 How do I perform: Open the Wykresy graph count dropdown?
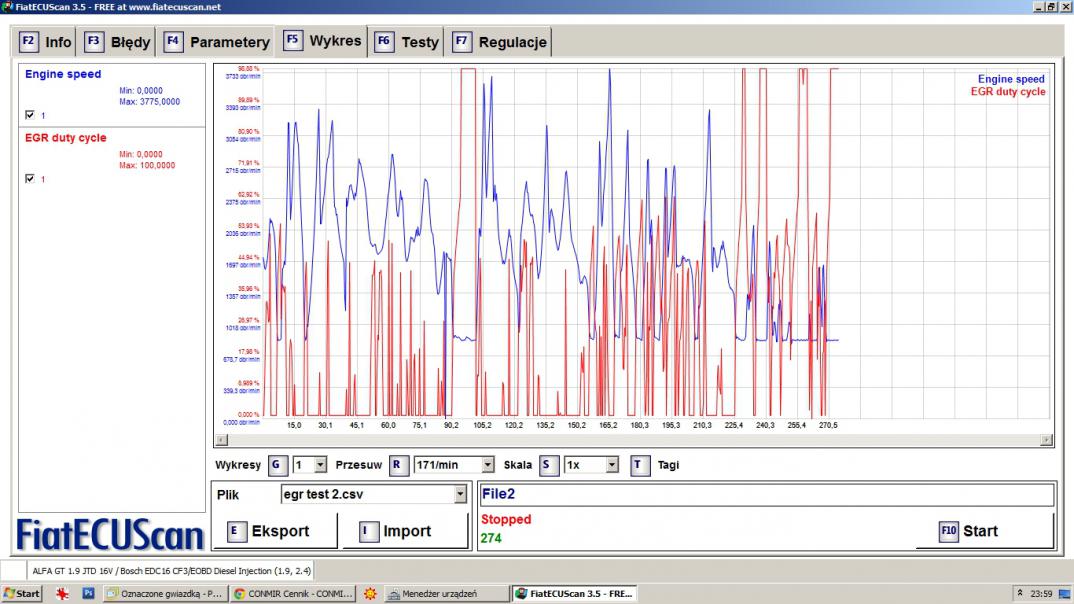(x=320, y=465)
